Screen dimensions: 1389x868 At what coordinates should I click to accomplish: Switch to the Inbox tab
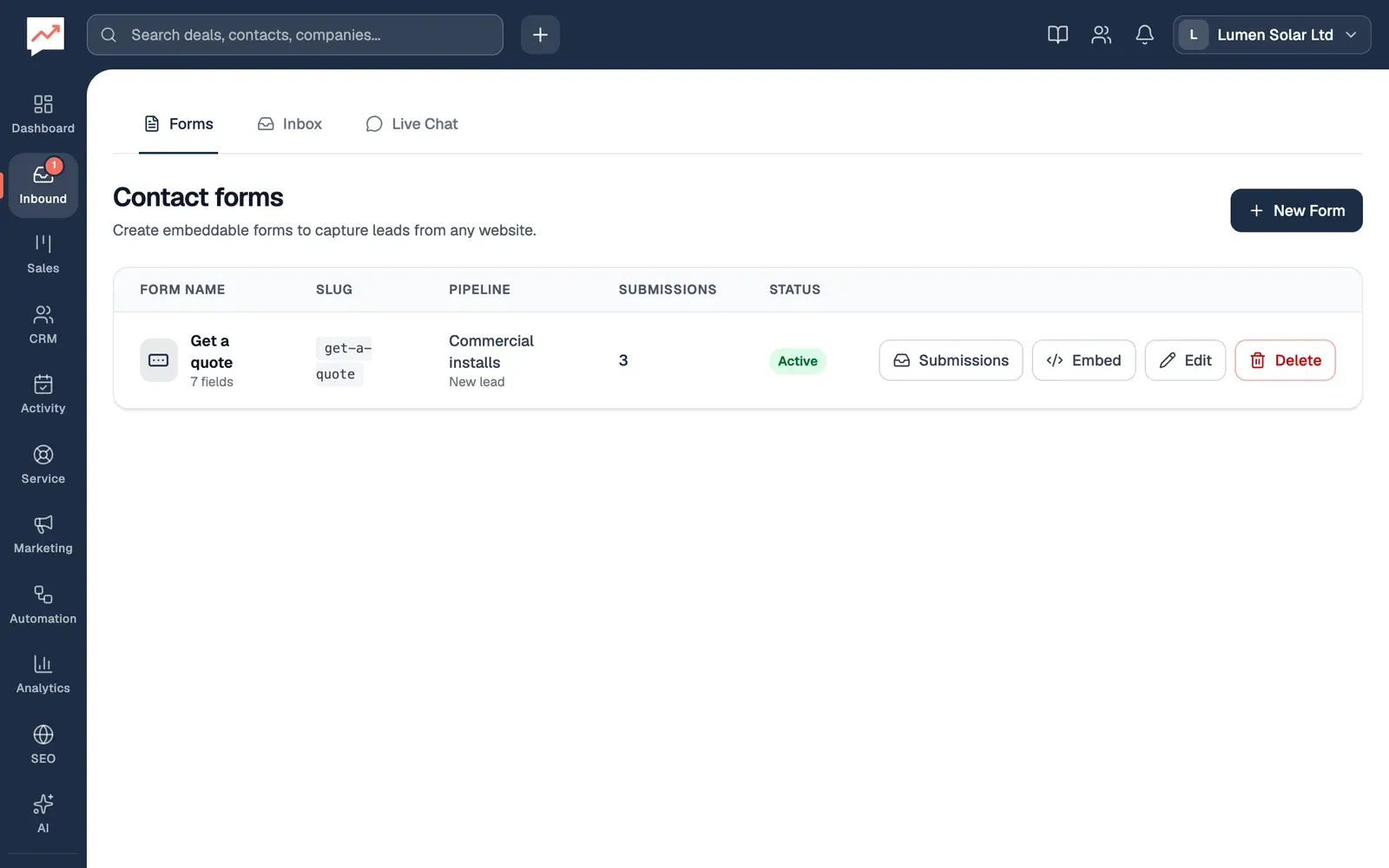coord(289,124)
